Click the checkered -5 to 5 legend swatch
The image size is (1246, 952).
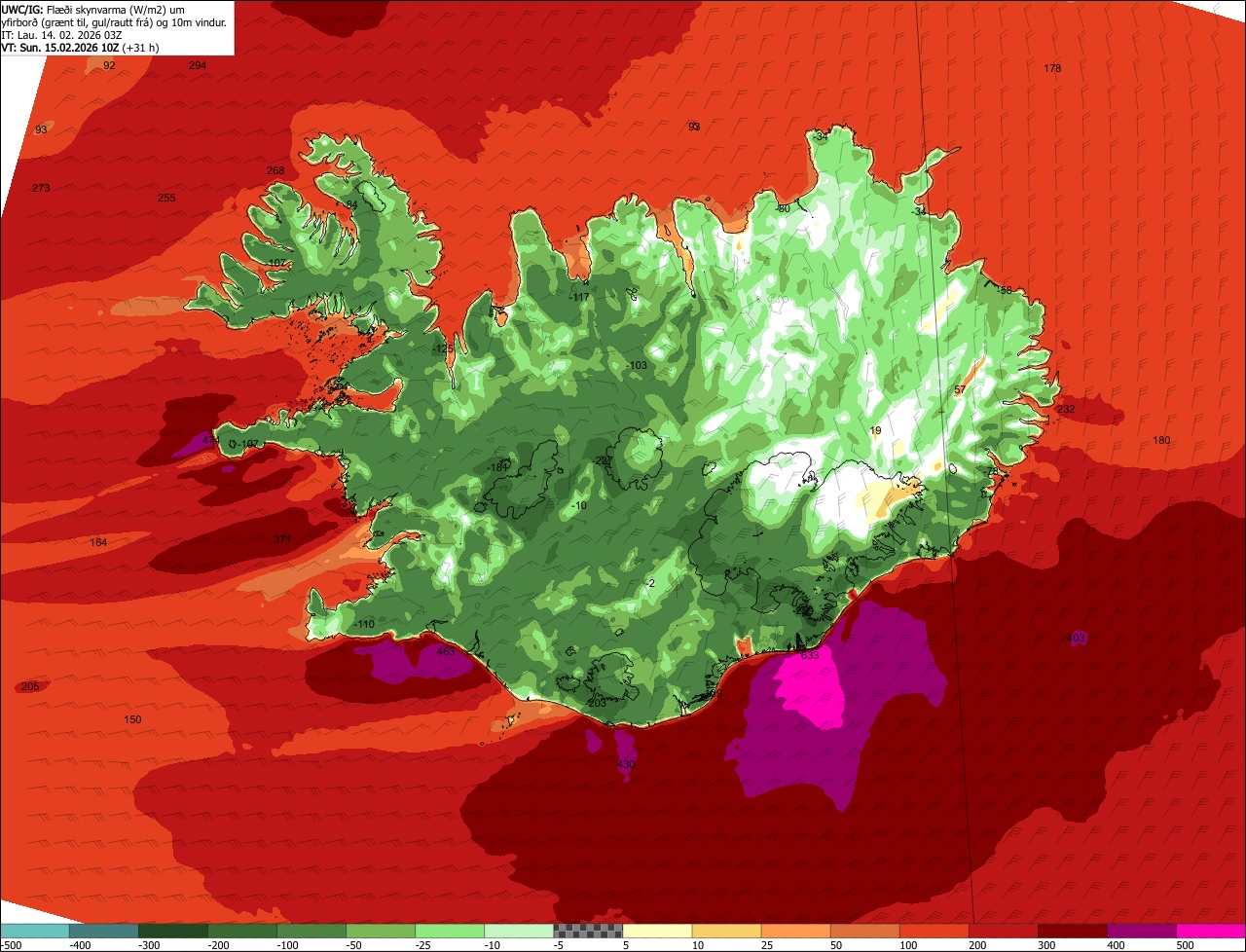[588, 931]
